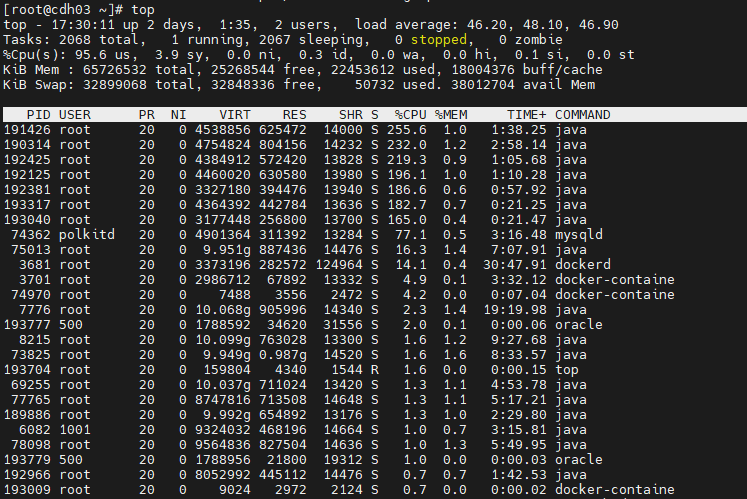Select PID 69255 row
Viewport: 747px width, 499px height.
(31, 385)
